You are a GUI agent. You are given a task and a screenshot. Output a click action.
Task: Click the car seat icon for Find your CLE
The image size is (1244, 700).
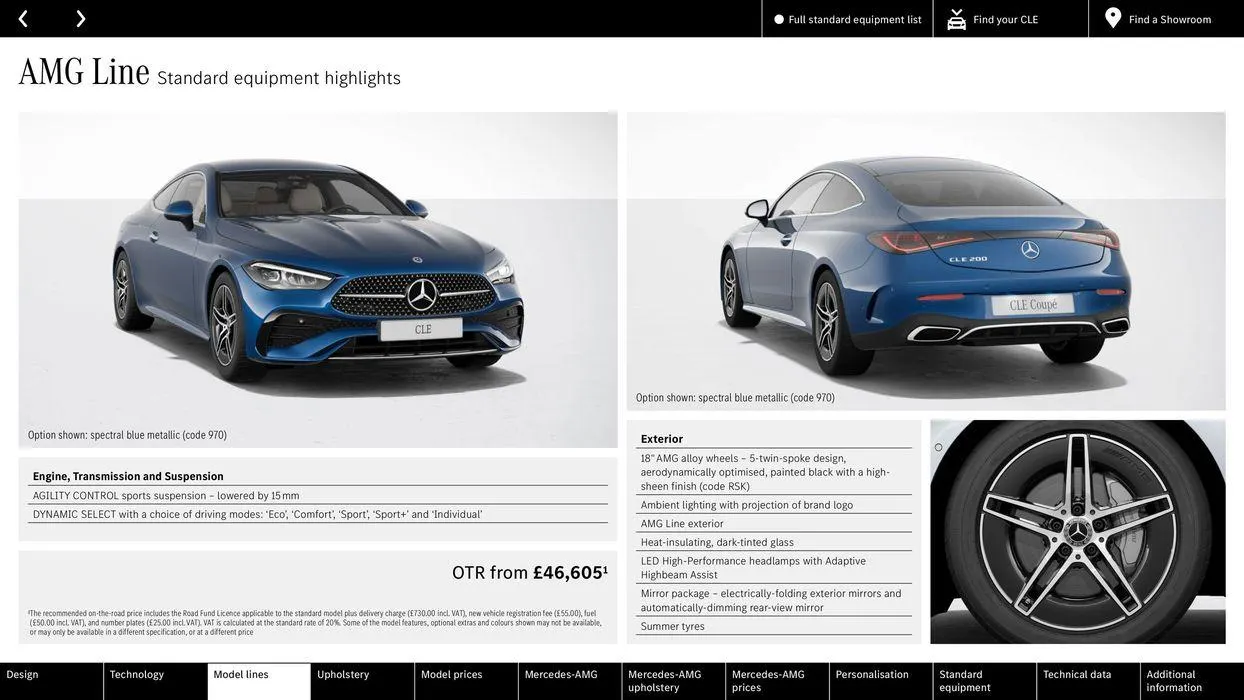tap(956, 19)
